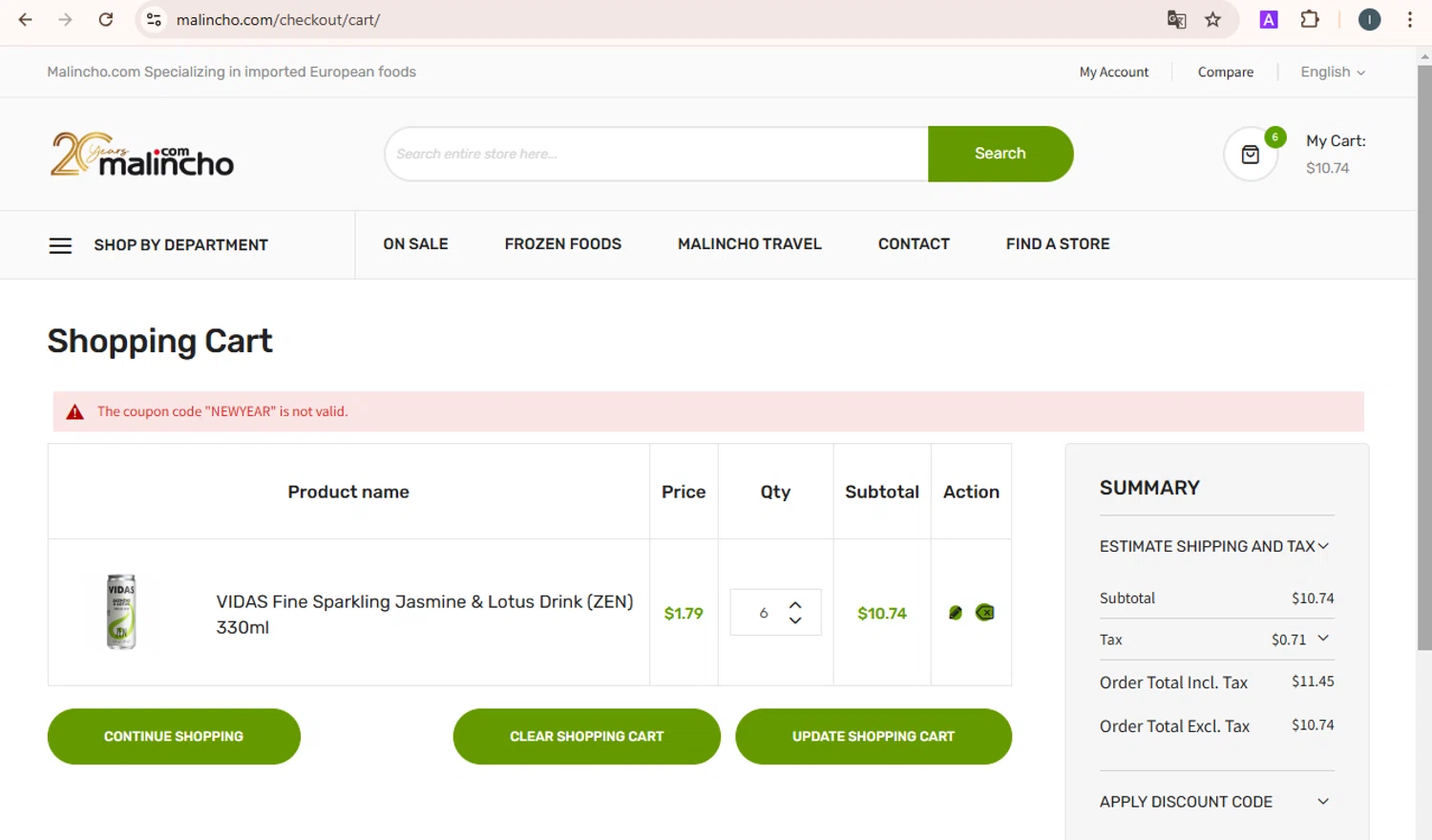
Task: Click the SUMMARY heading
Action: (x=1149, y=488)
